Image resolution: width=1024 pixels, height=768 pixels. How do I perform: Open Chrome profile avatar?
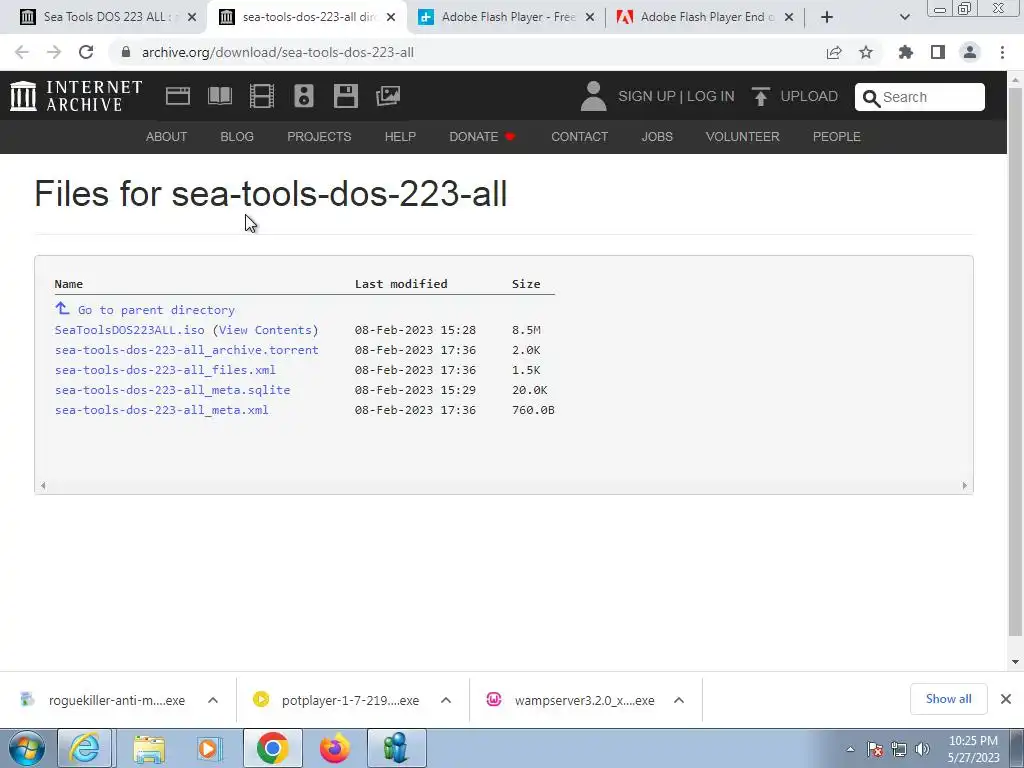(x=970, y=52)
